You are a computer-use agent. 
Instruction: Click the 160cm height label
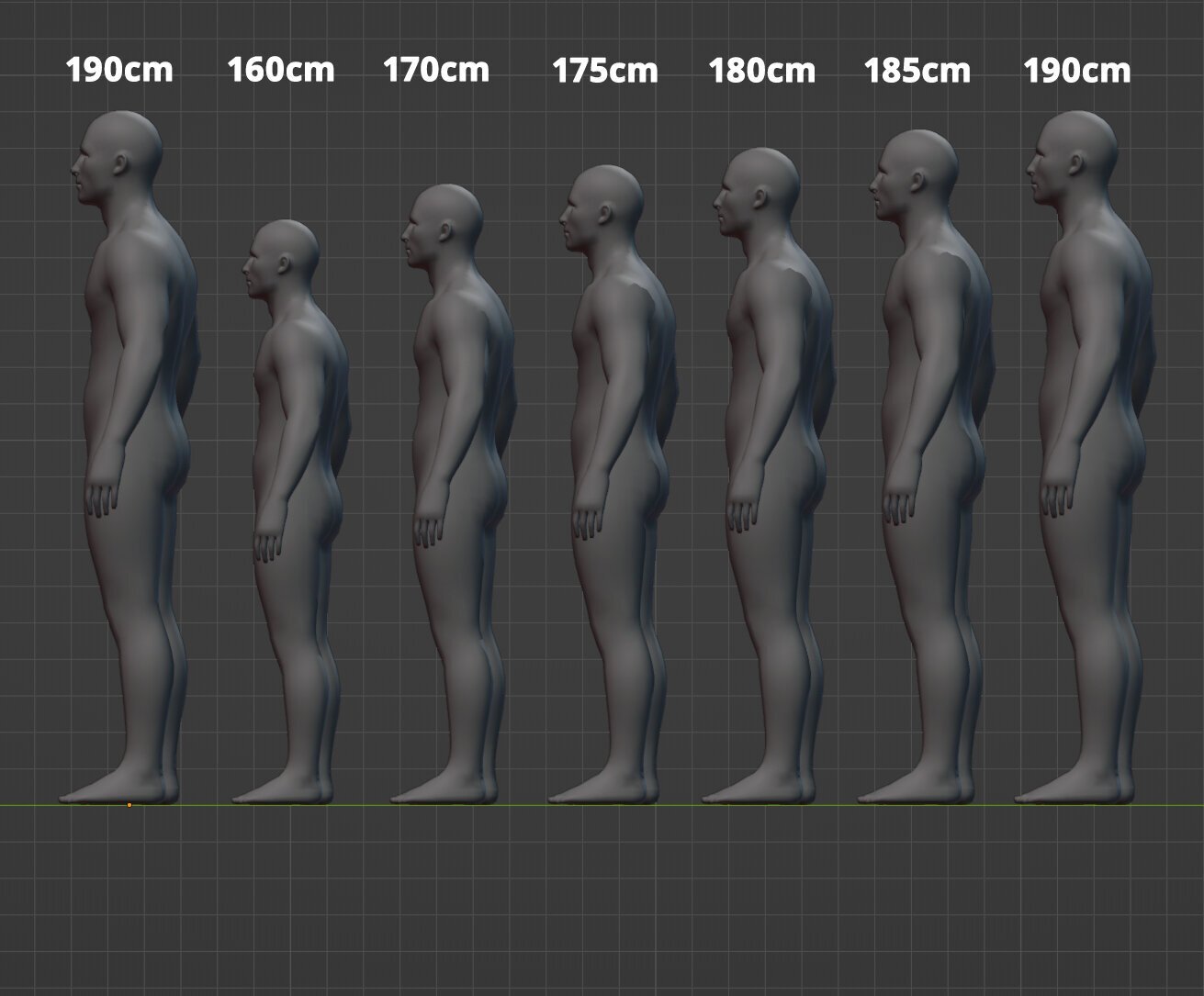pos(281,70)
